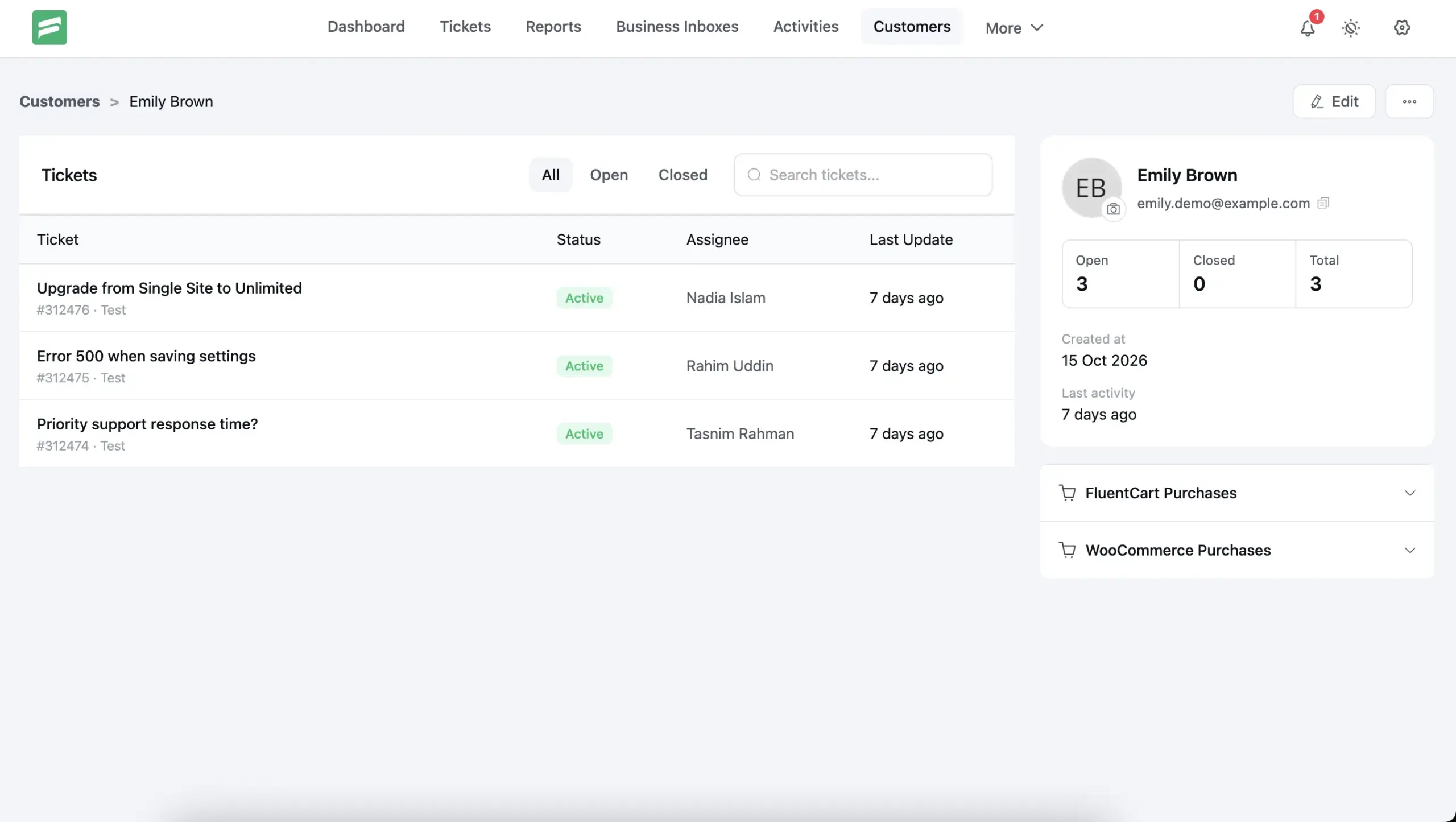This screenshot has height=822, width=1456.
Task: Open the More dropdown menu
Action: point(1014,28)
